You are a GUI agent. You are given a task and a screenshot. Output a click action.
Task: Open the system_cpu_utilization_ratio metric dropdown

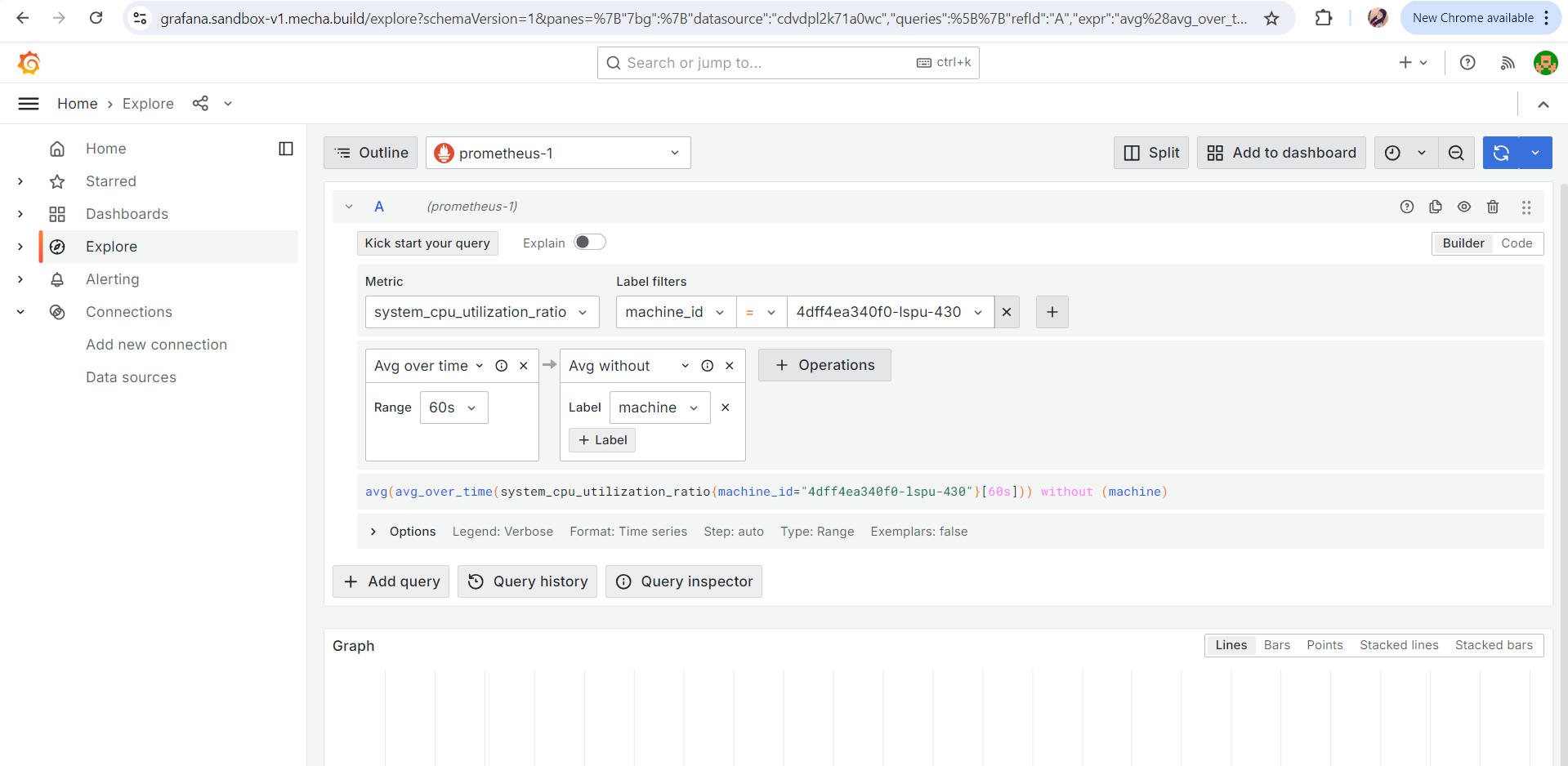point(481,312)
